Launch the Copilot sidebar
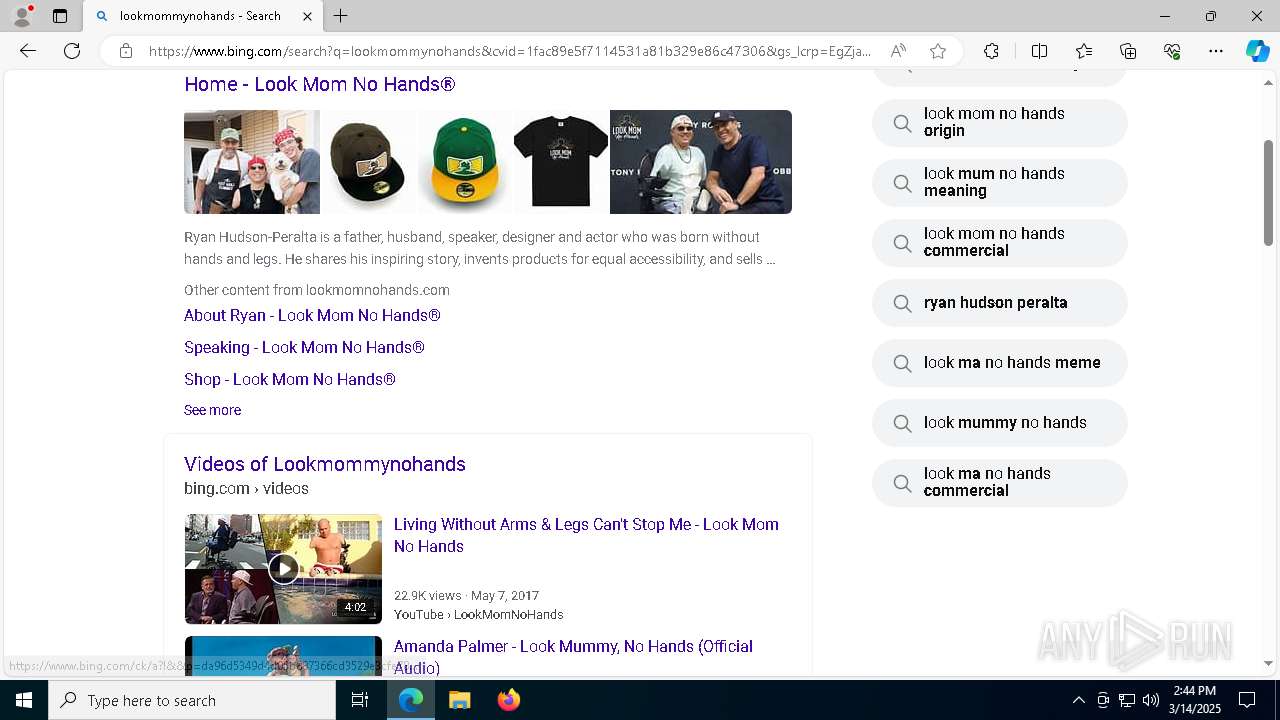 tap(1257, 51)
